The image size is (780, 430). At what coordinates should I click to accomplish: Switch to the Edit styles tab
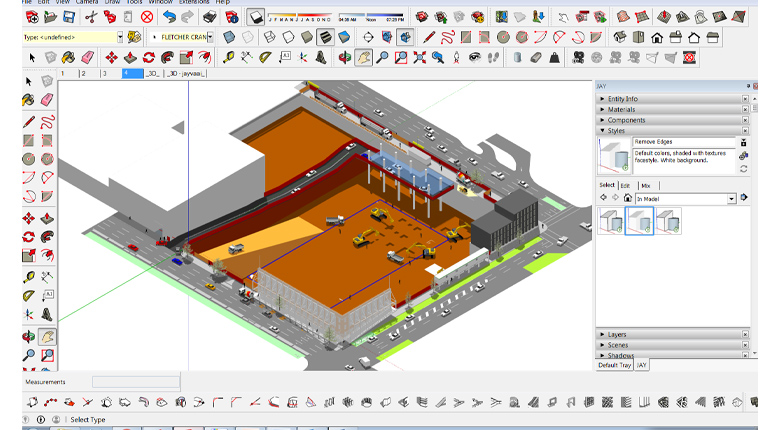(x=625, y=185)
